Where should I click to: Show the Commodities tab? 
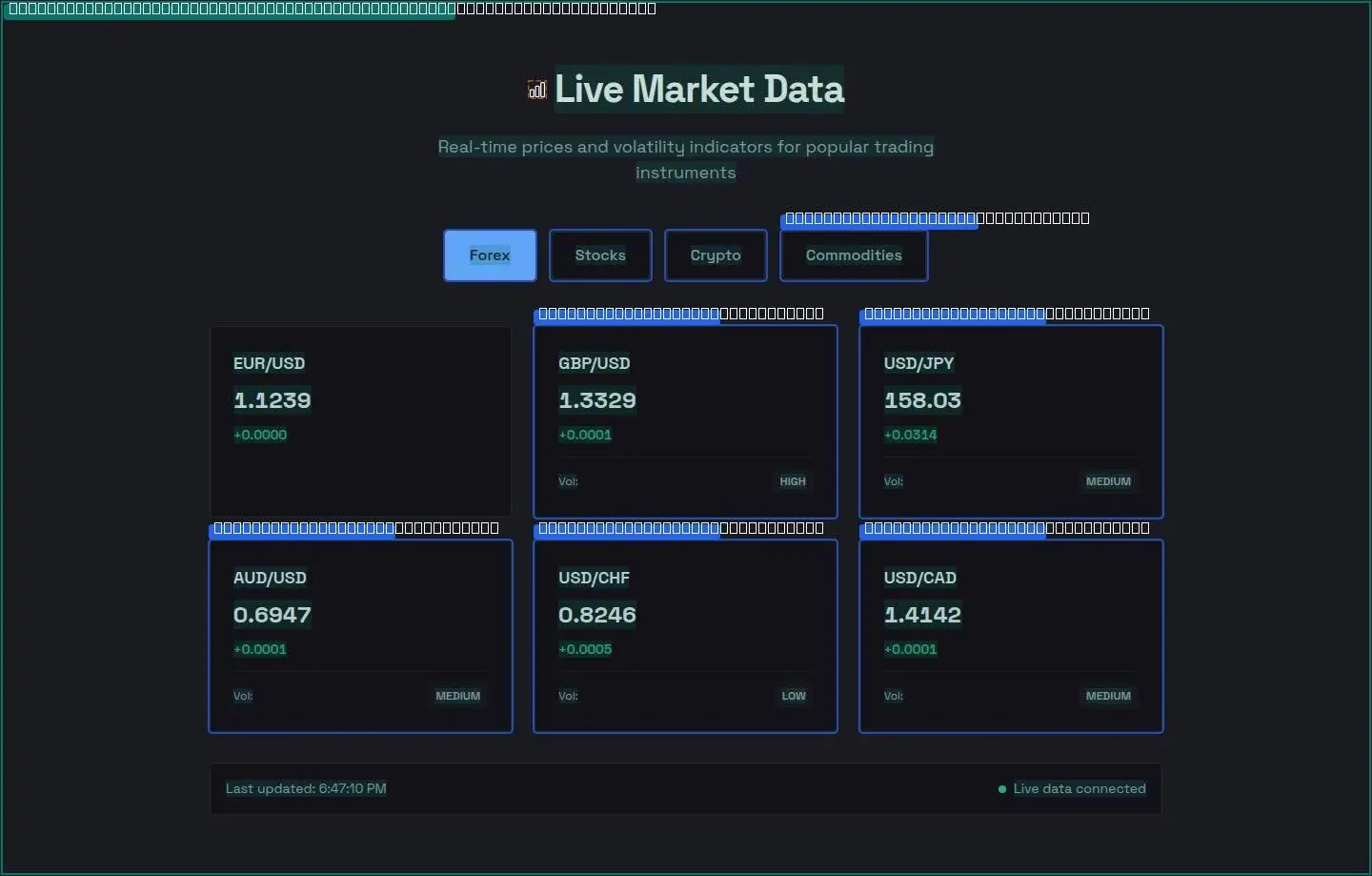(x=854, y=255)
